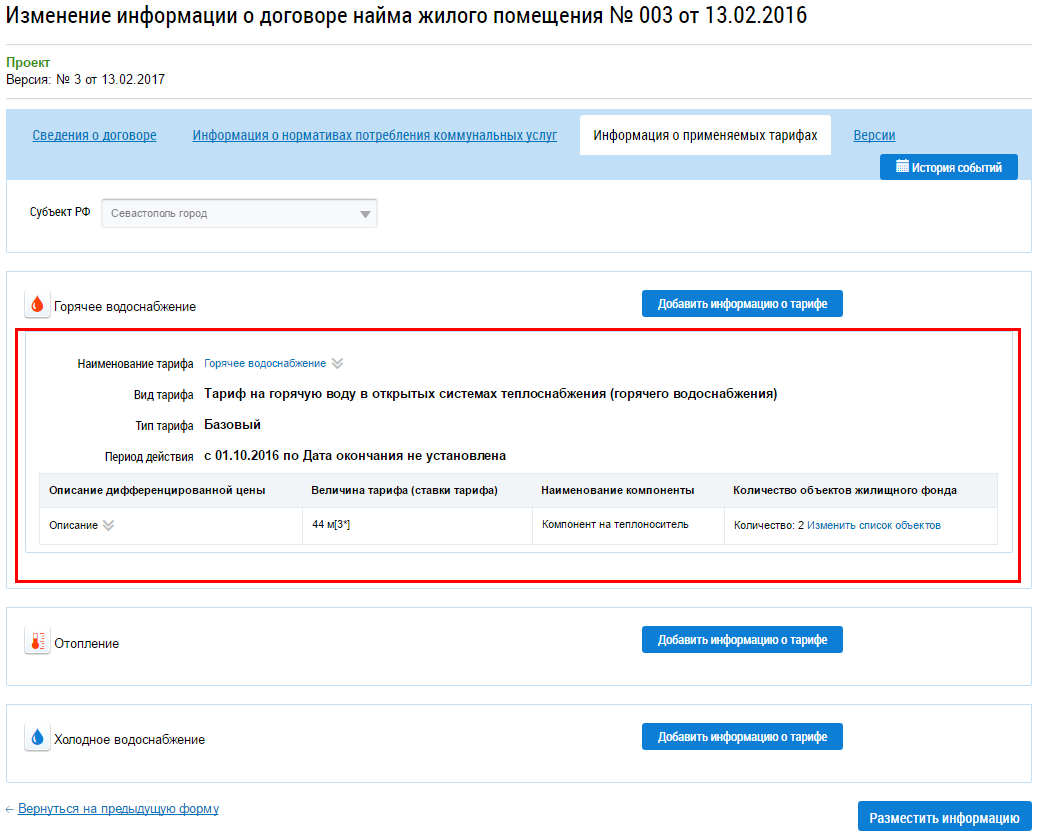
Task: Follow Вернуться на предыдущую форму link
Action: click(118, 809)
